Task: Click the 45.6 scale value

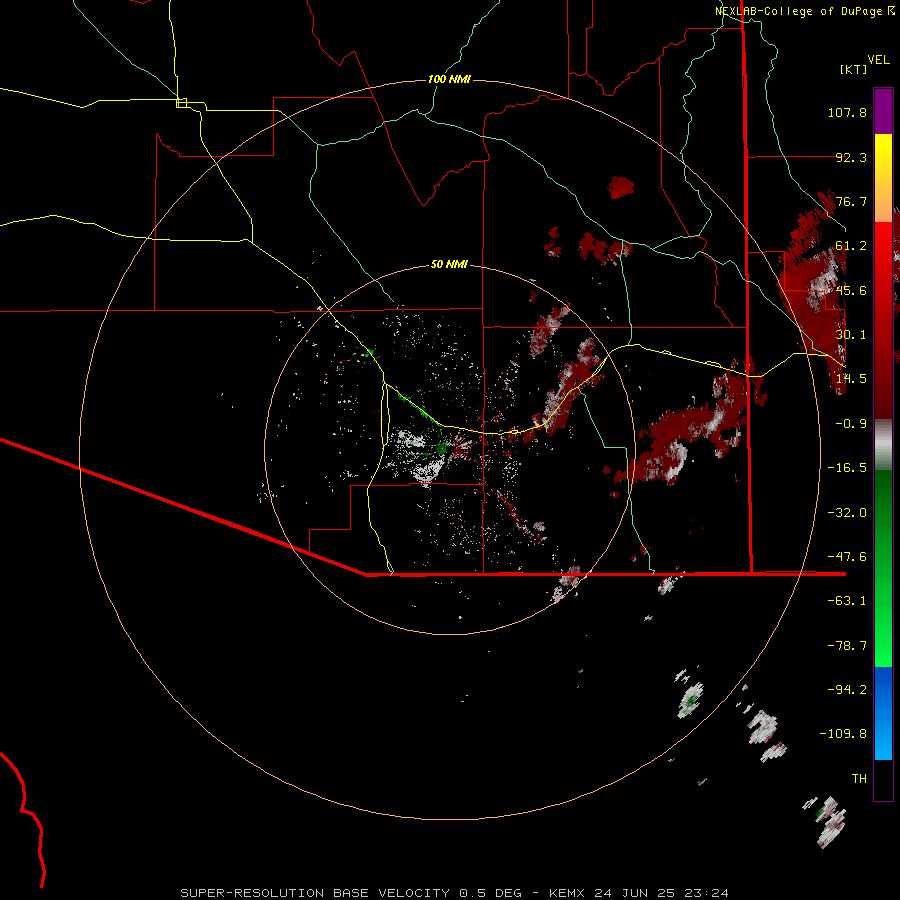Action: [851, 290]
